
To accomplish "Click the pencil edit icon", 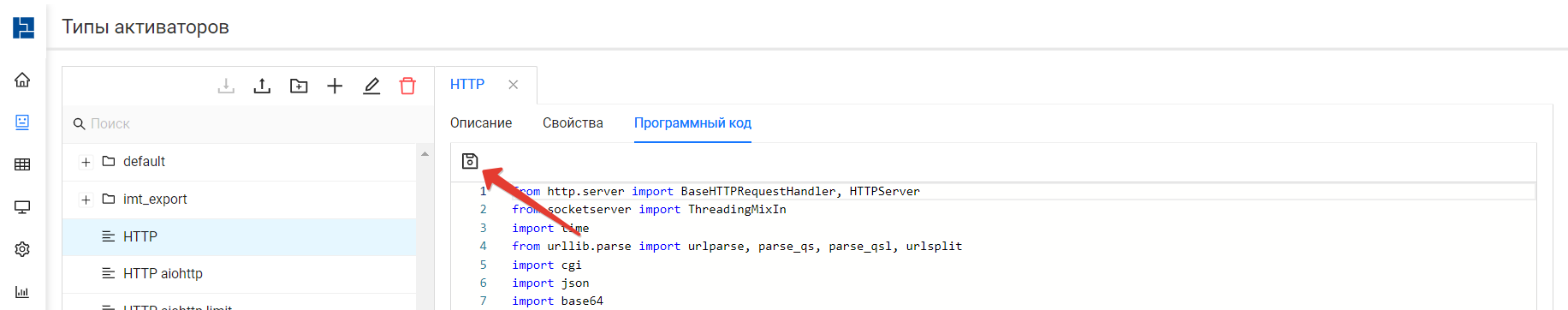I will [371, 86].
